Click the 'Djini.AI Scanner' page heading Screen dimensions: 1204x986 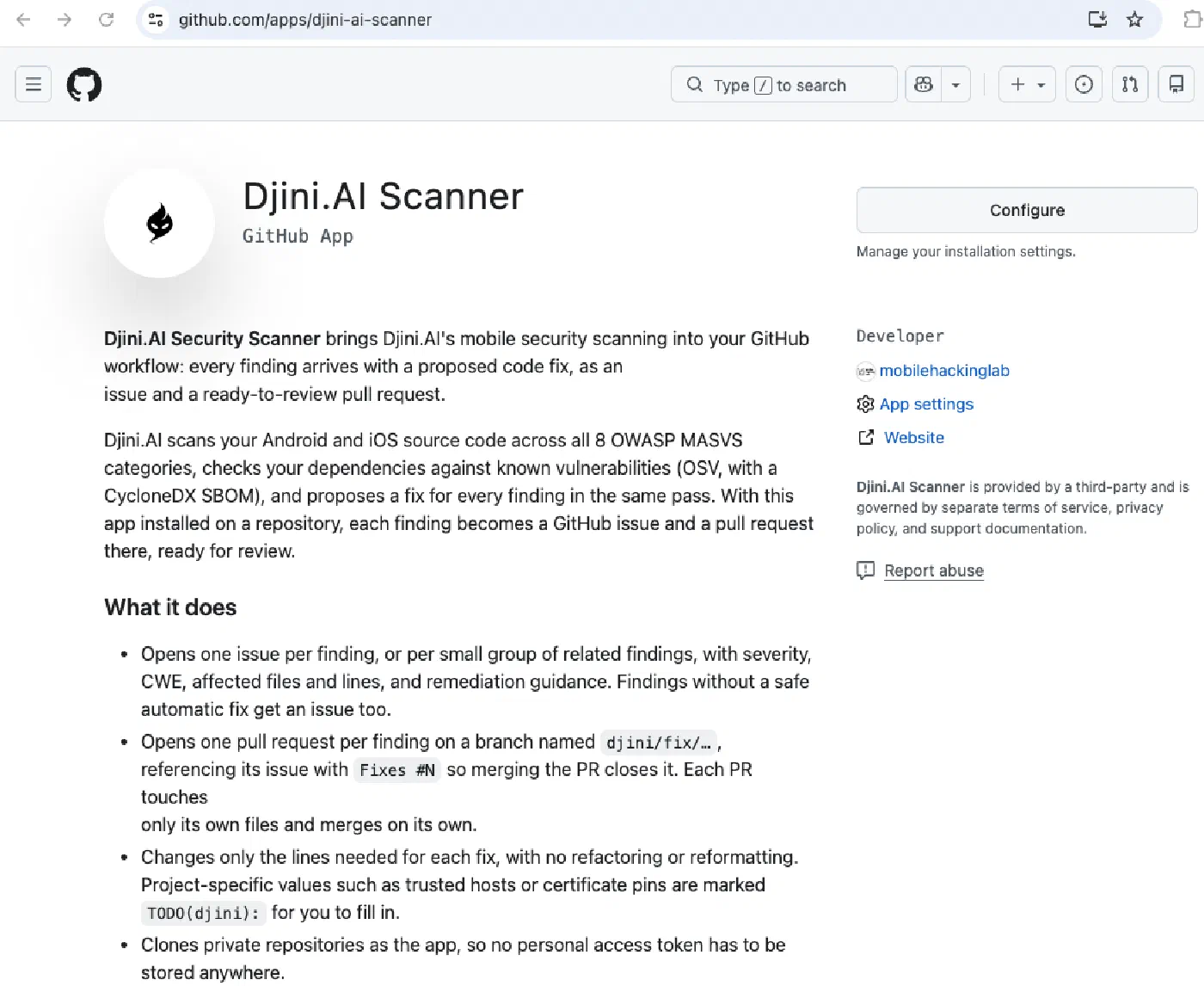(383, 196)
